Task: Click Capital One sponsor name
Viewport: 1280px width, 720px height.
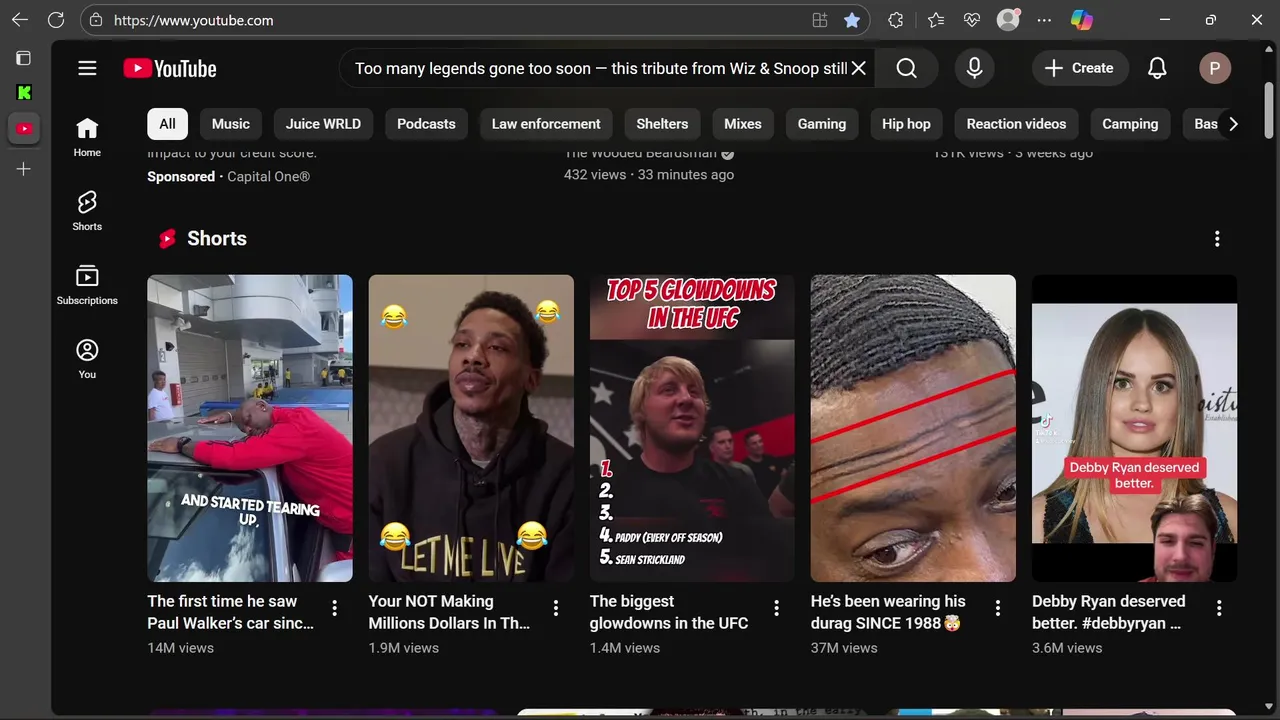Action: (x=268, y=176)
